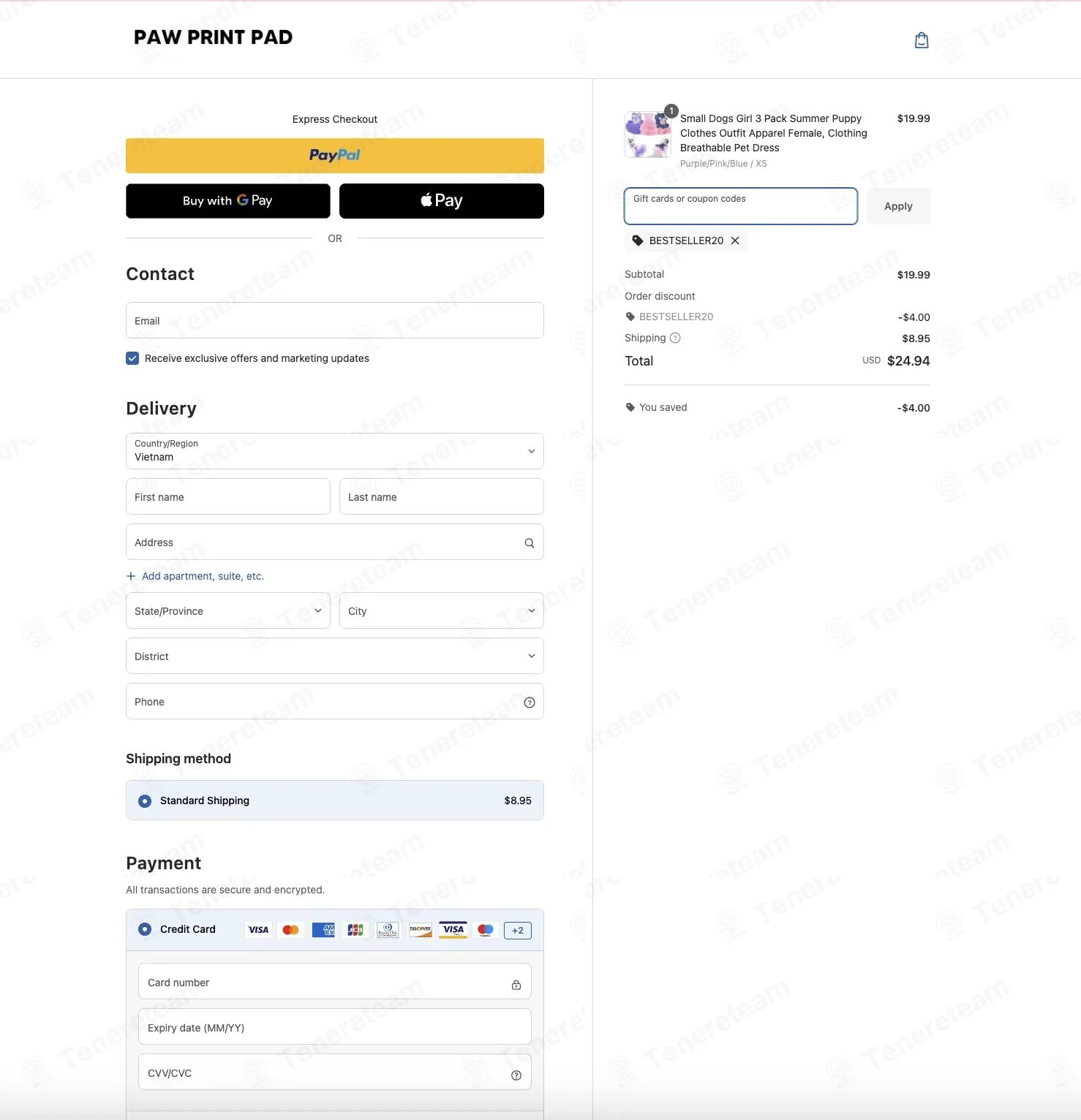Click the first Visa card logo

click(258, 930)
